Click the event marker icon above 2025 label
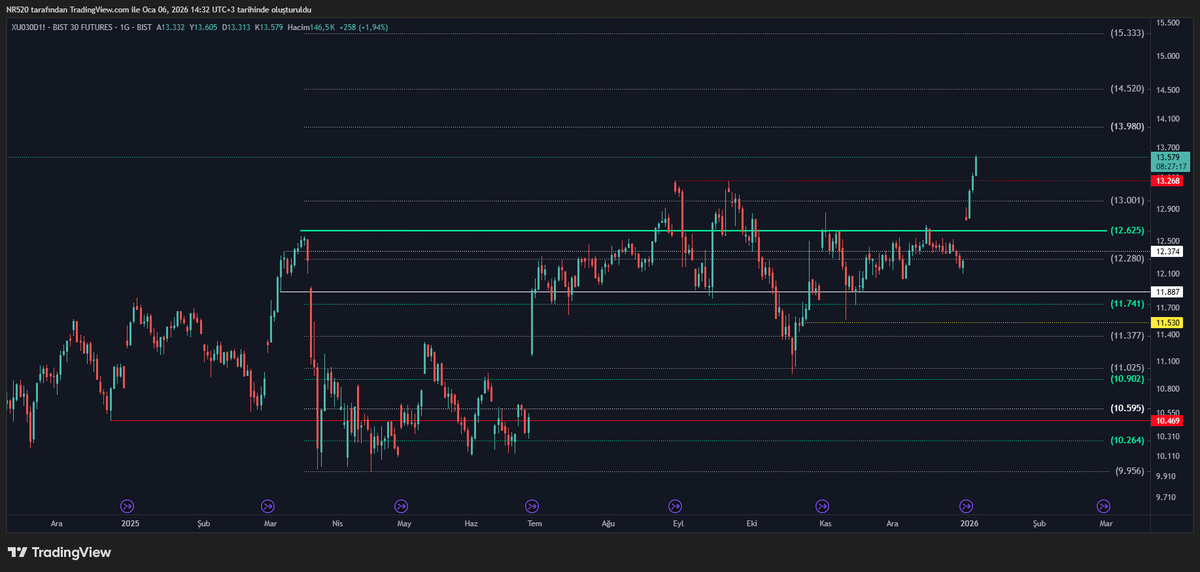The image size is (1200, 572). [127, 506]
